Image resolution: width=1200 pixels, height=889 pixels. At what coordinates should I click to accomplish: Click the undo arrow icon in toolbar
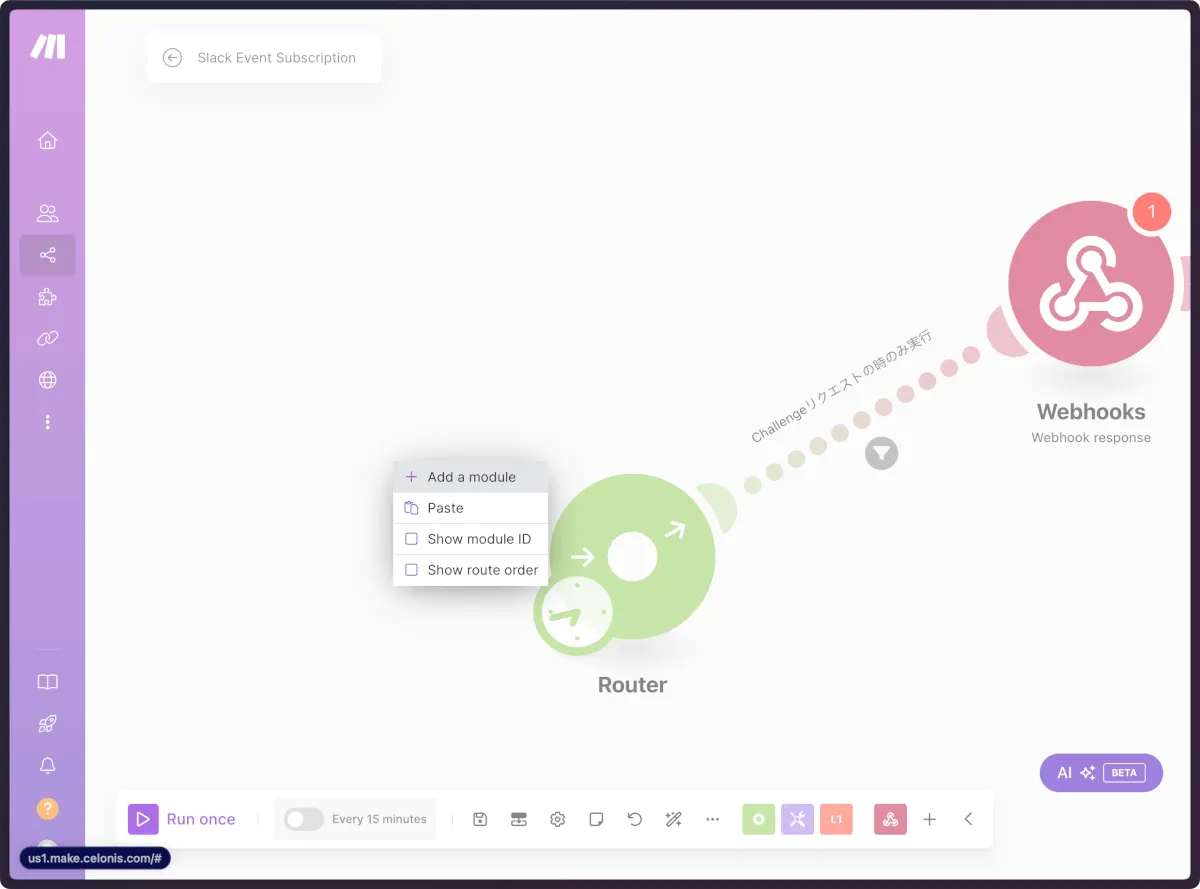coord(635,819)
